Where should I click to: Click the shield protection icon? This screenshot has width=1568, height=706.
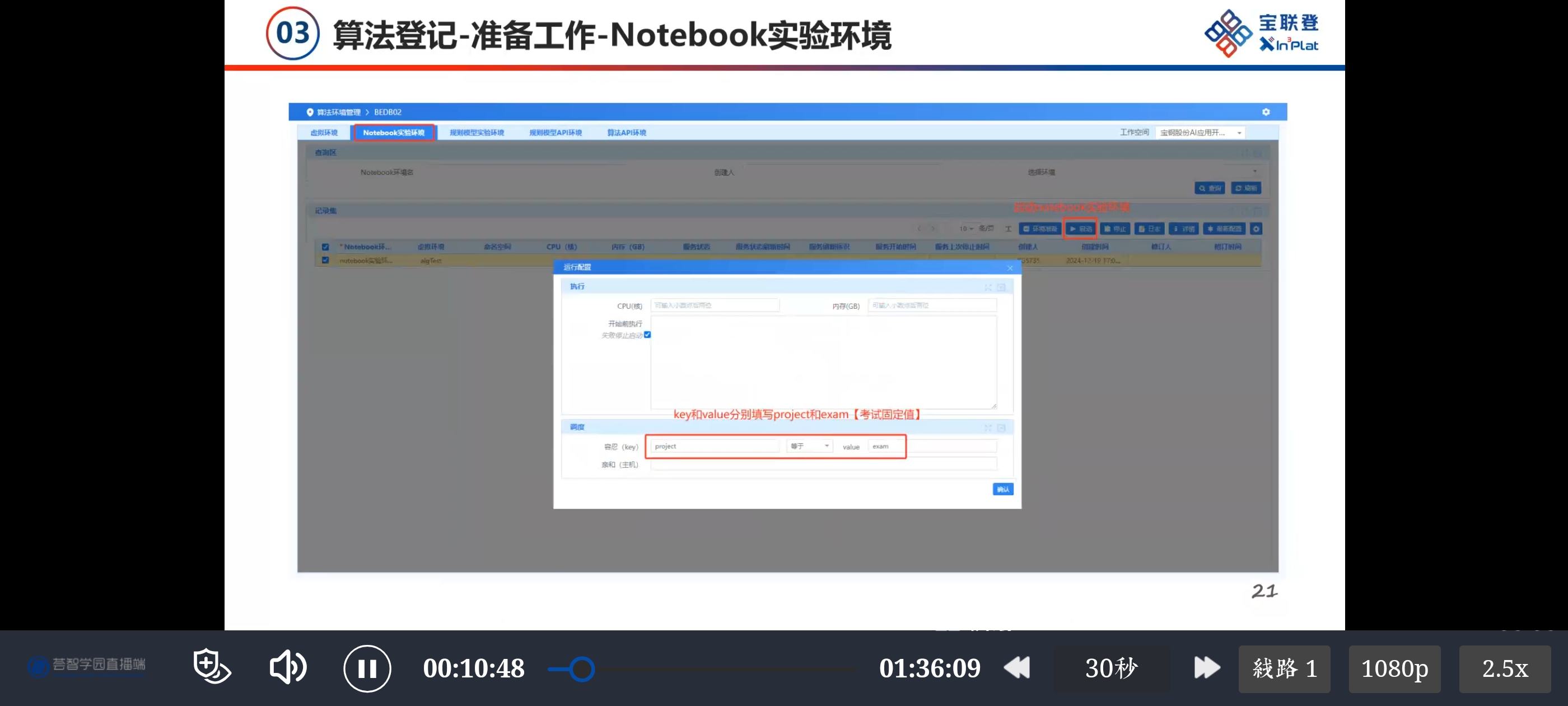click(x=211, y=666)
